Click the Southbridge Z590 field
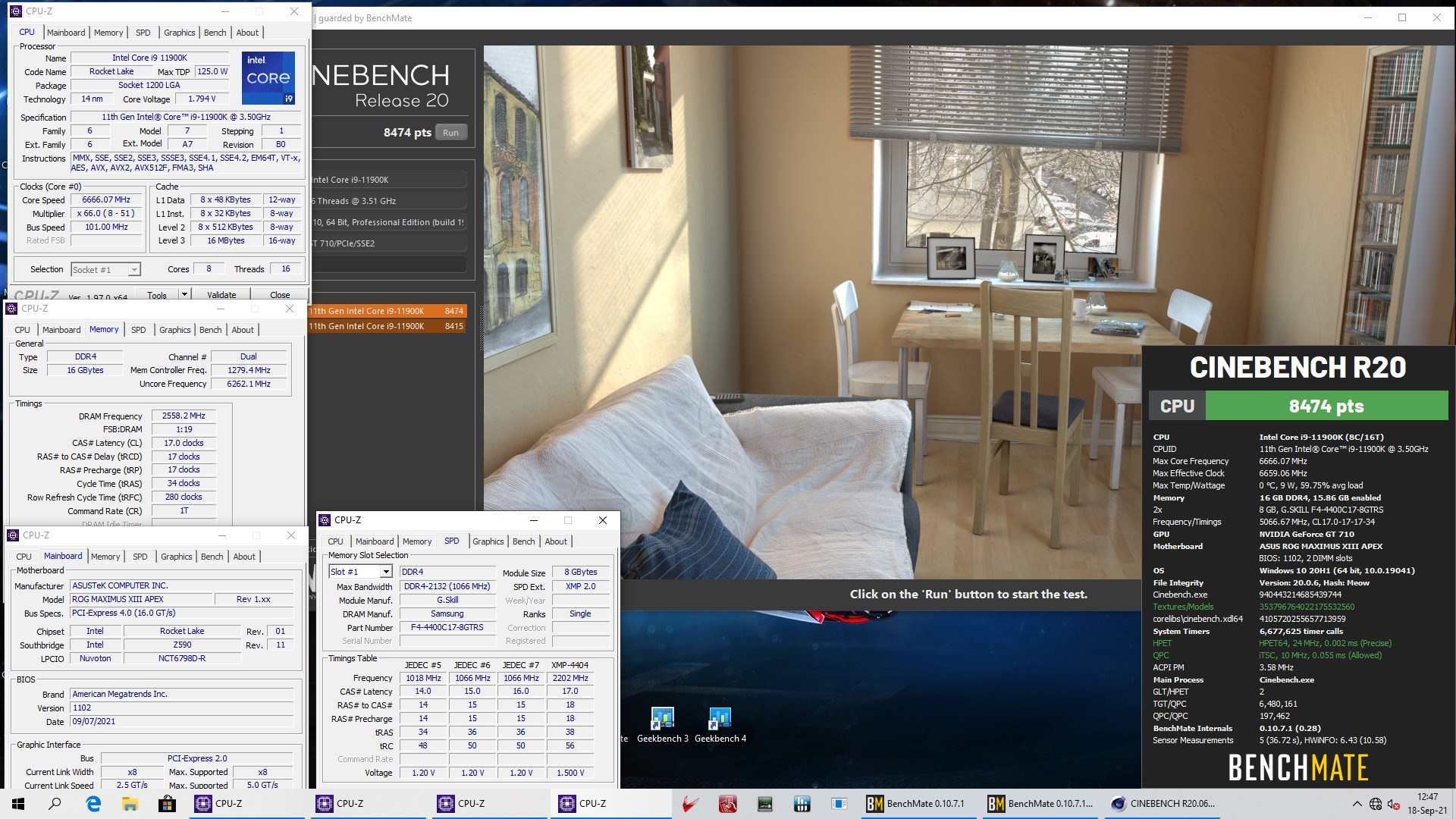The width and height of the screenshot is (1456, 819). pyautogui.click(x=182, y=645)
